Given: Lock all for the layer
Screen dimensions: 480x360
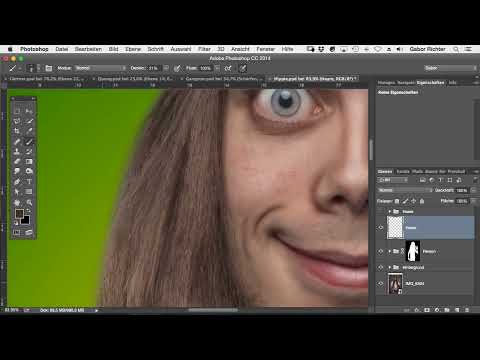Looking at the screenshot, I should pyautogui.click(x=422, y=201).
